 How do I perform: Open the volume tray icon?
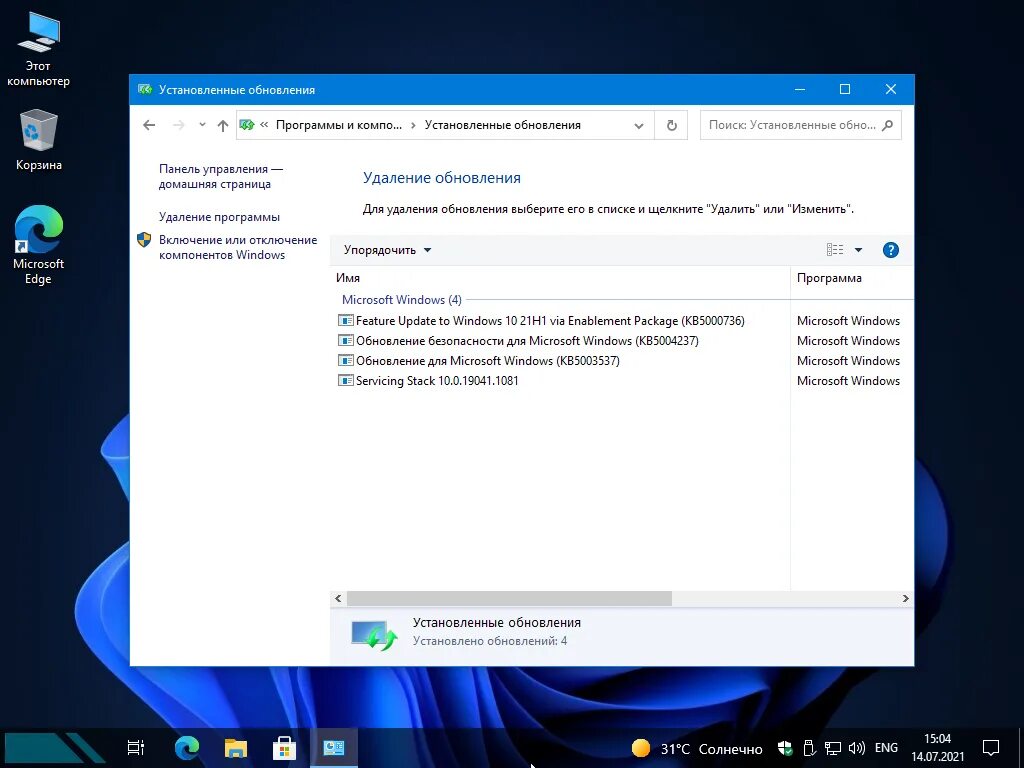856,748
